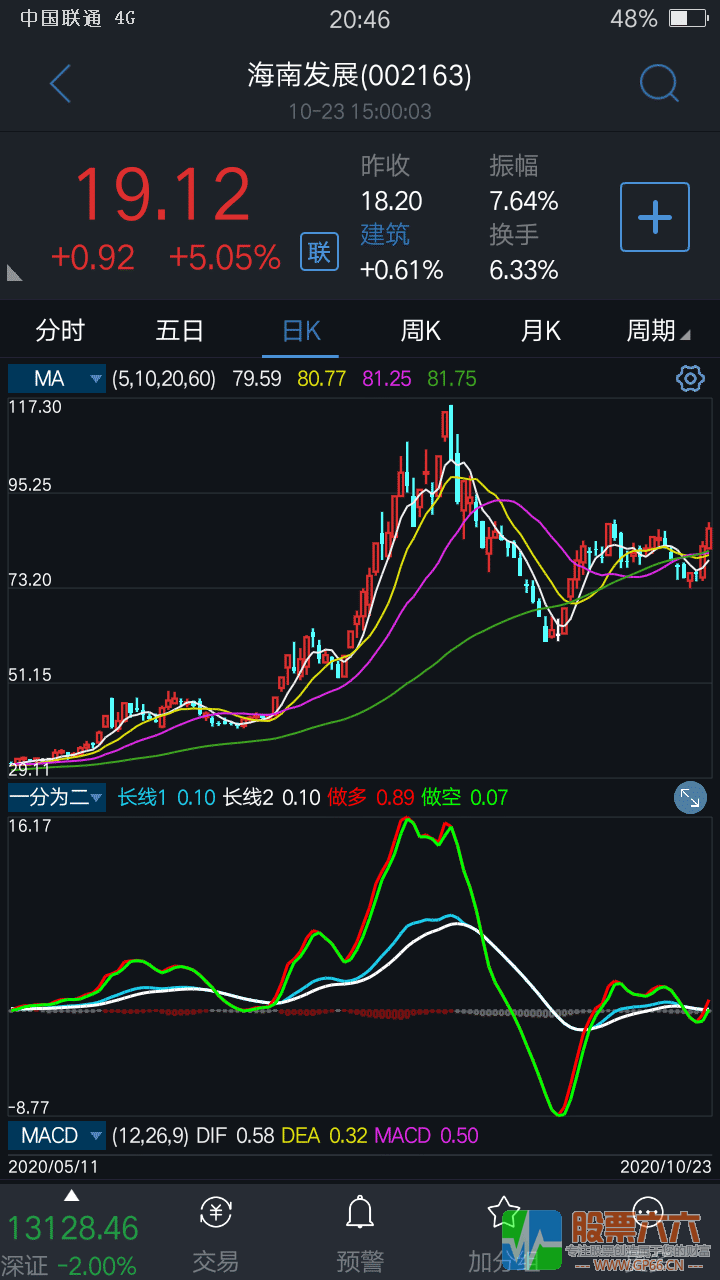Viewport: 720px width, 1280px height.
Task: Tap battery indicator in status bar
Action: click(687, 18)
